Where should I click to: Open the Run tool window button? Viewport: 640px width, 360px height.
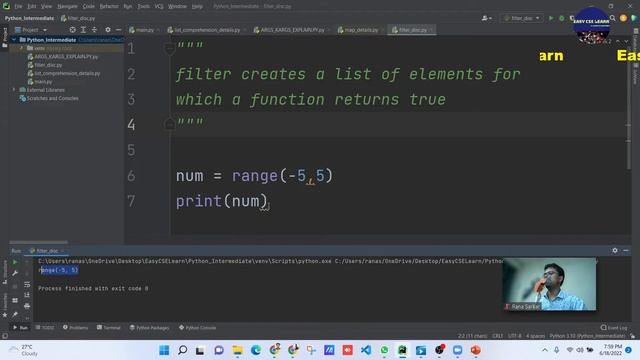pos(20,327)
